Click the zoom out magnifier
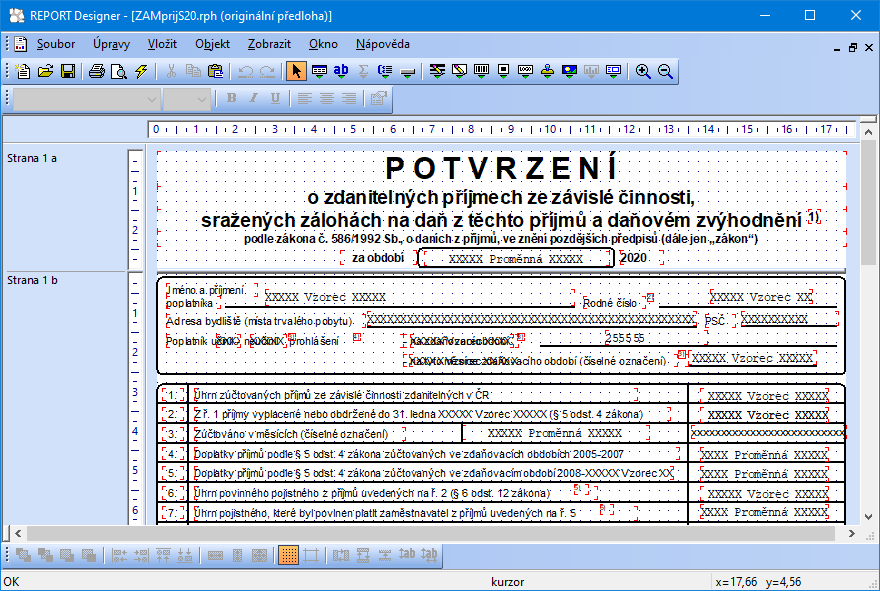880x591 pixels. (665, 71)
